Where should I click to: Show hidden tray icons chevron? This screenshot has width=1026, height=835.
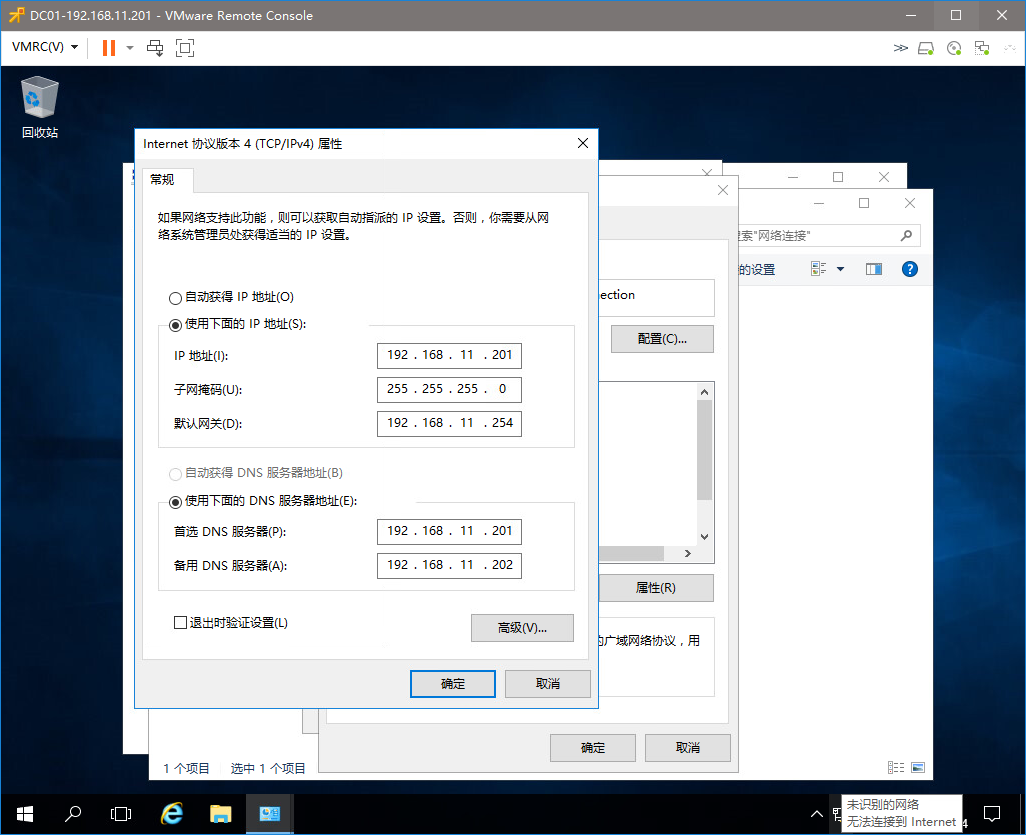click(x=817, y=814)
